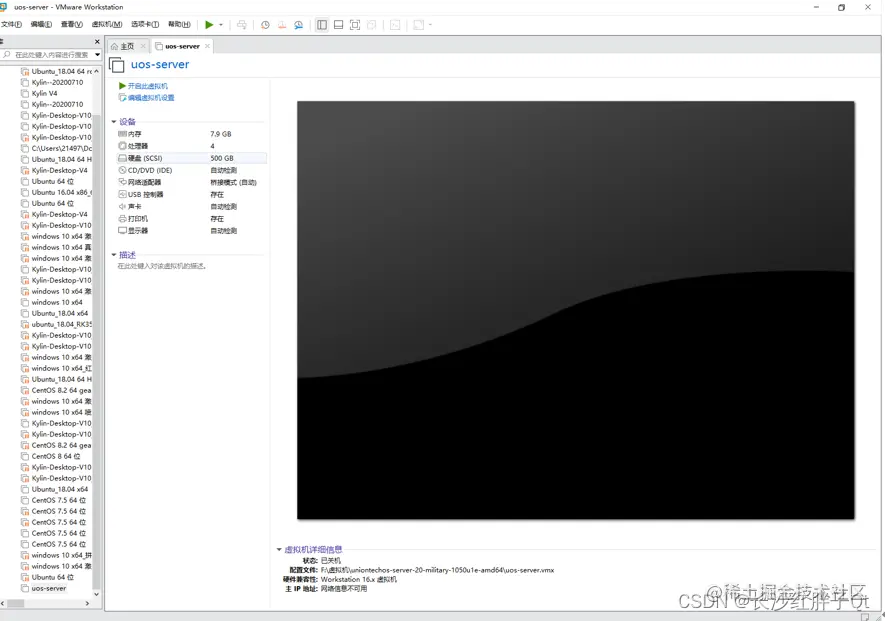Viewport: 885px width, 621px height.
Task: Click the USB 控制器 device icon
Action: click(x=122, y=194)
